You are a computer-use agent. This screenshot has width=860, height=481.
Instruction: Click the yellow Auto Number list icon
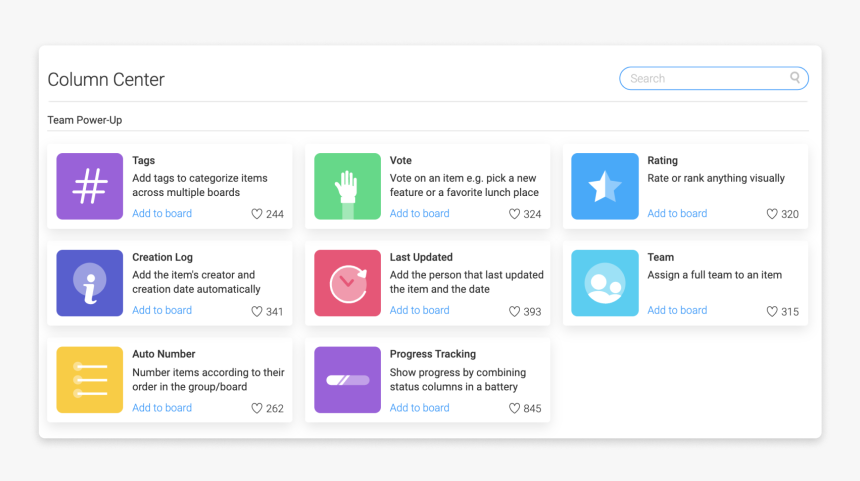[x=89, y=380]
